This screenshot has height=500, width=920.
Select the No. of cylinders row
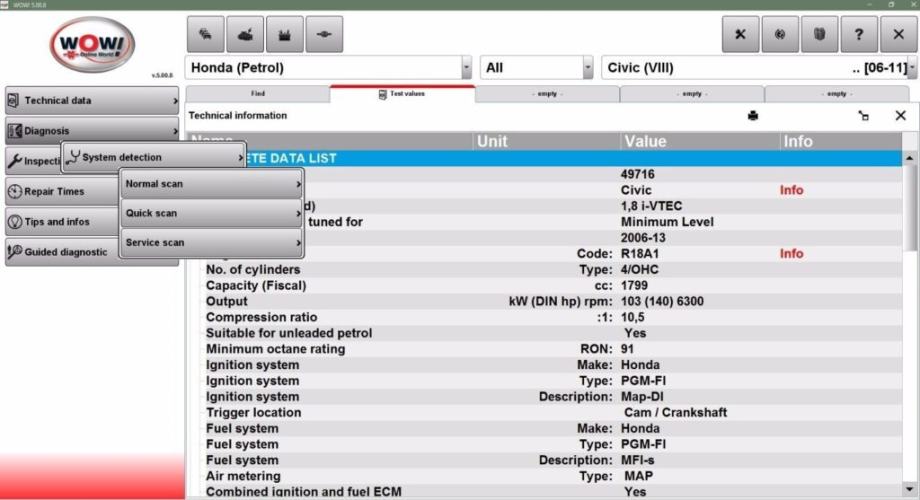pyautogui.click(x=544, y=269)
